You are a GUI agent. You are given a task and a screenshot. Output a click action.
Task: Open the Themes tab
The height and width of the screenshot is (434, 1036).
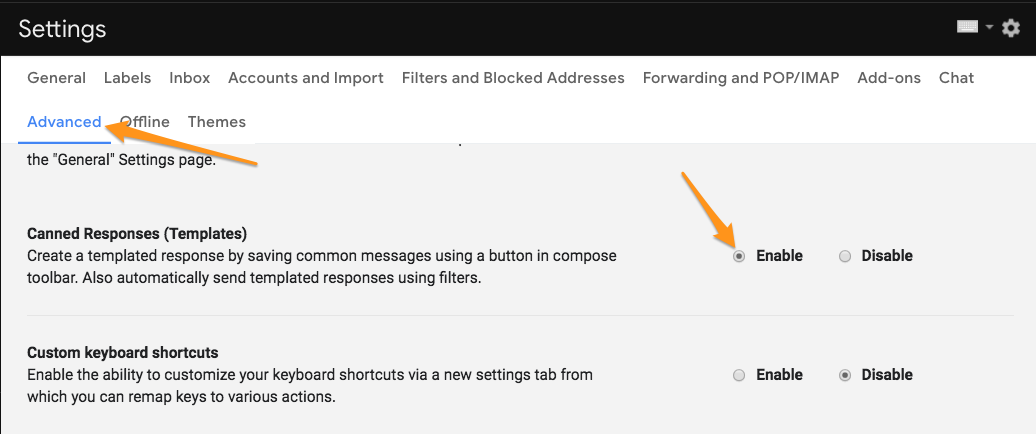point(217,122)
